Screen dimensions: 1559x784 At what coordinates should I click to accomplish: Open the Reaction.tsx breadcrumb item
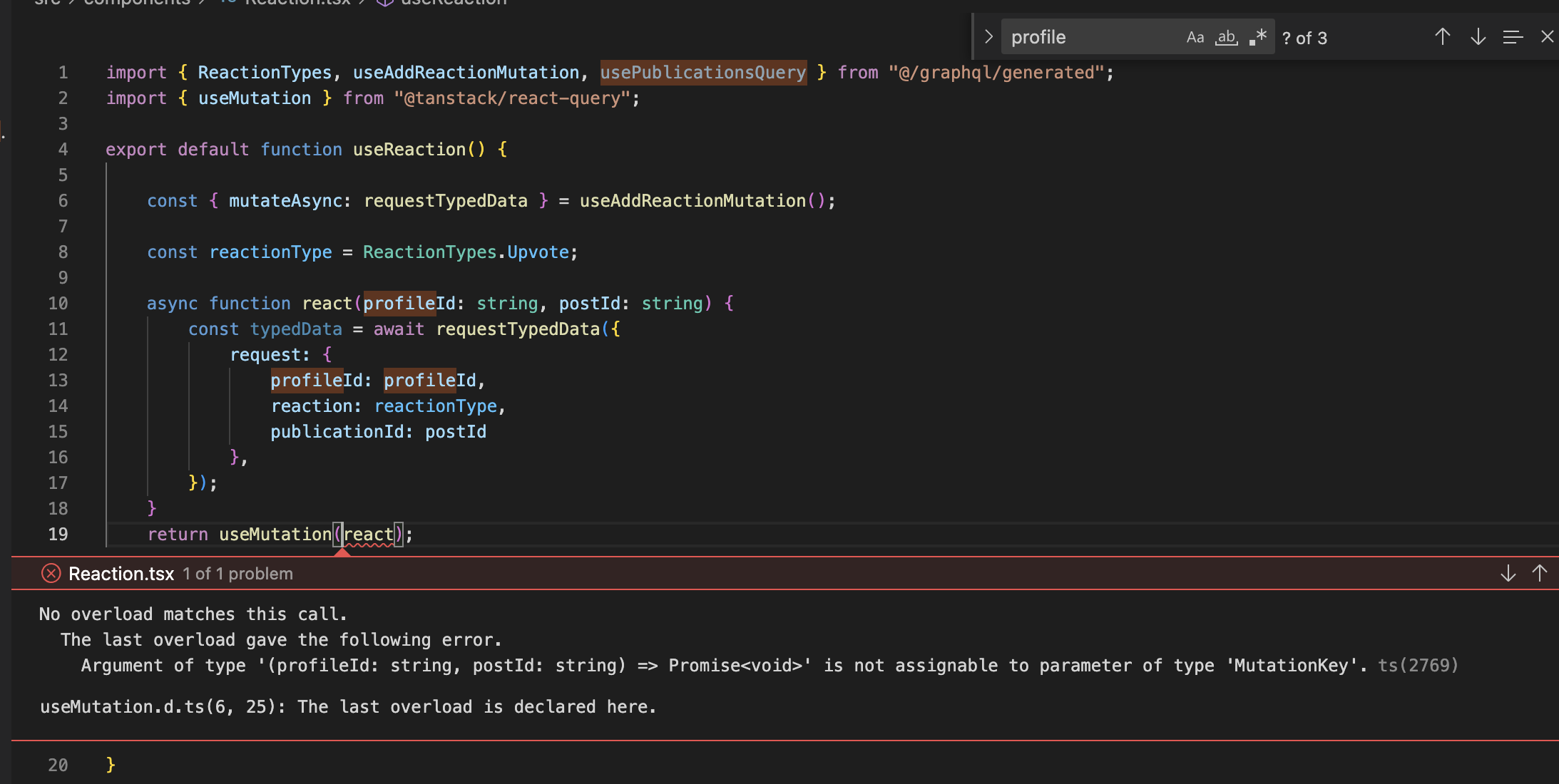click(297, 3)
